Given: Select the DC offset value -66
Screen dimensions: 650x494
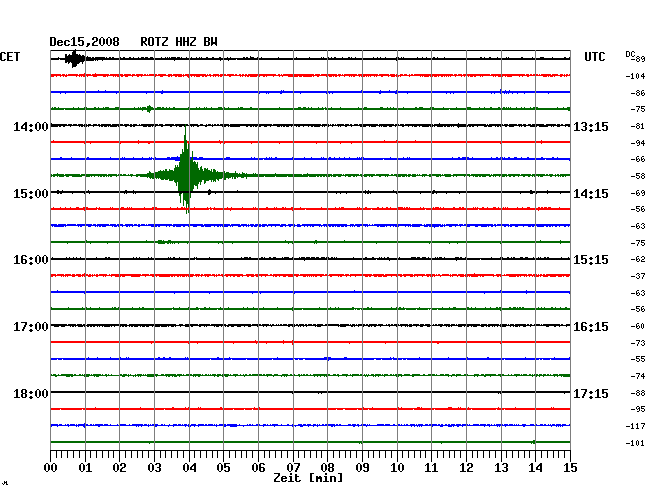Looking at the screenshot, I should click(638, 159).
